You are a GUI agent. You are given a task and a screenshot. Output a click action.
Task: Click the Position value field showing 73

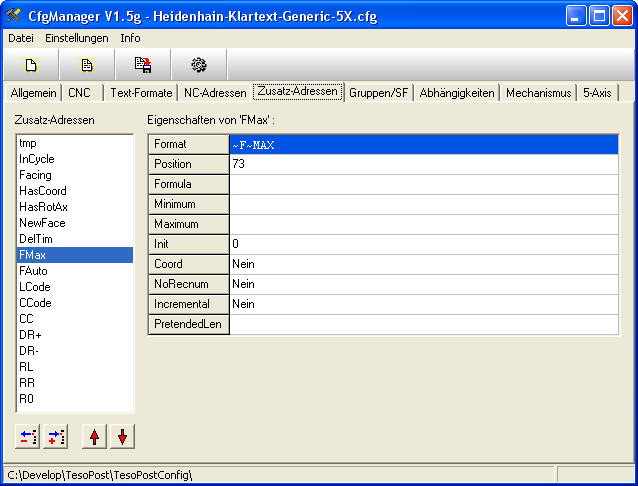(423, 164)
